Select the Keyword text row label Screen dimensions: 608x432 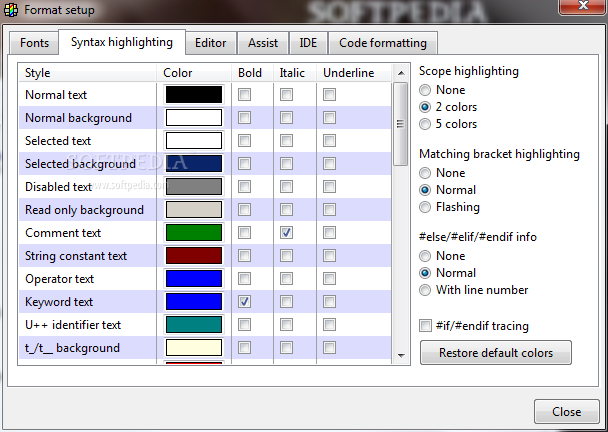59,302
